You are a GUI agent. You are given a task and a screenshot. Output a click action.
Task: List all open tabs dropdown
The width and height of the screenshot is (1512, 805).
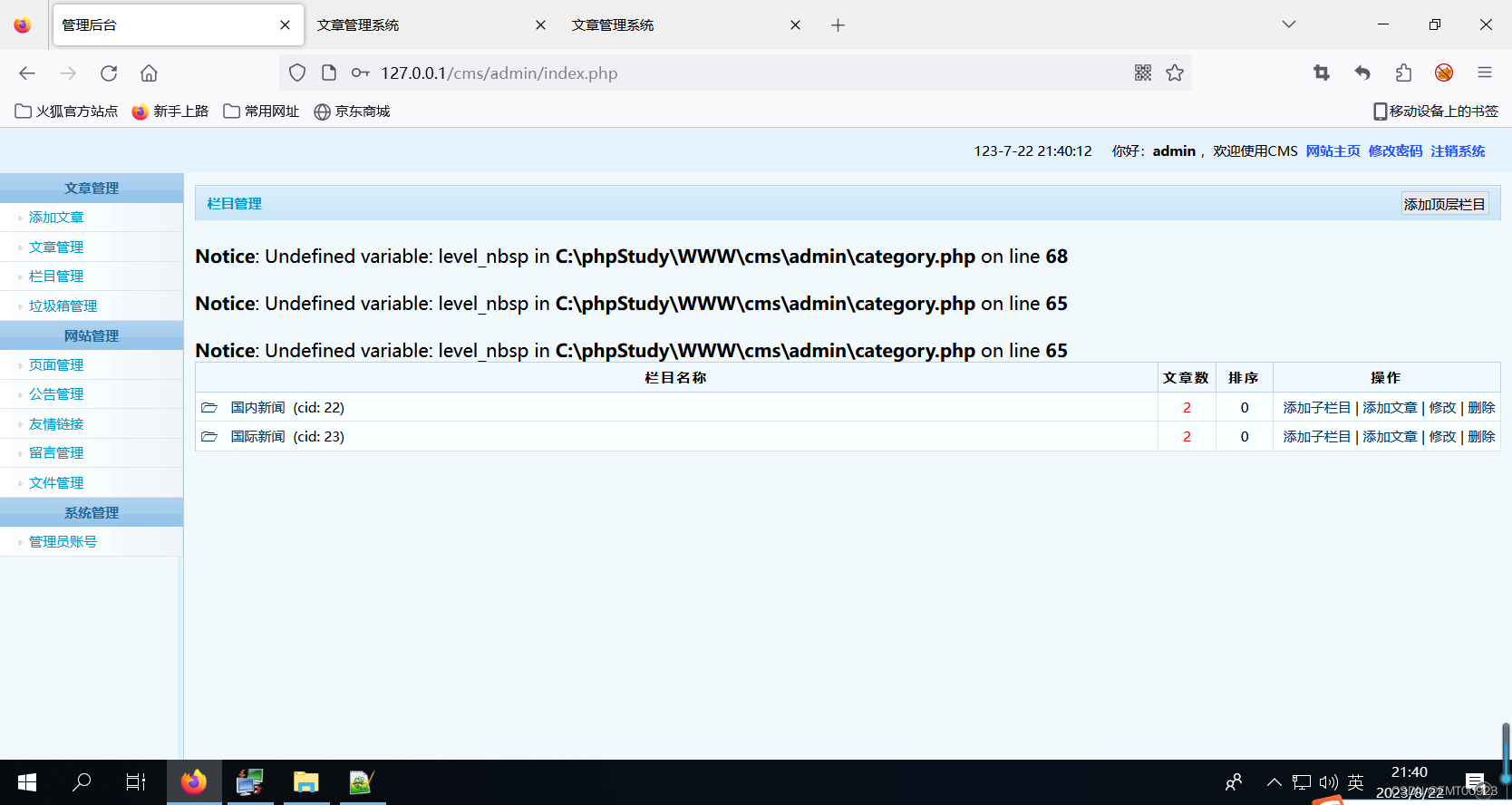click(1289, 24)
